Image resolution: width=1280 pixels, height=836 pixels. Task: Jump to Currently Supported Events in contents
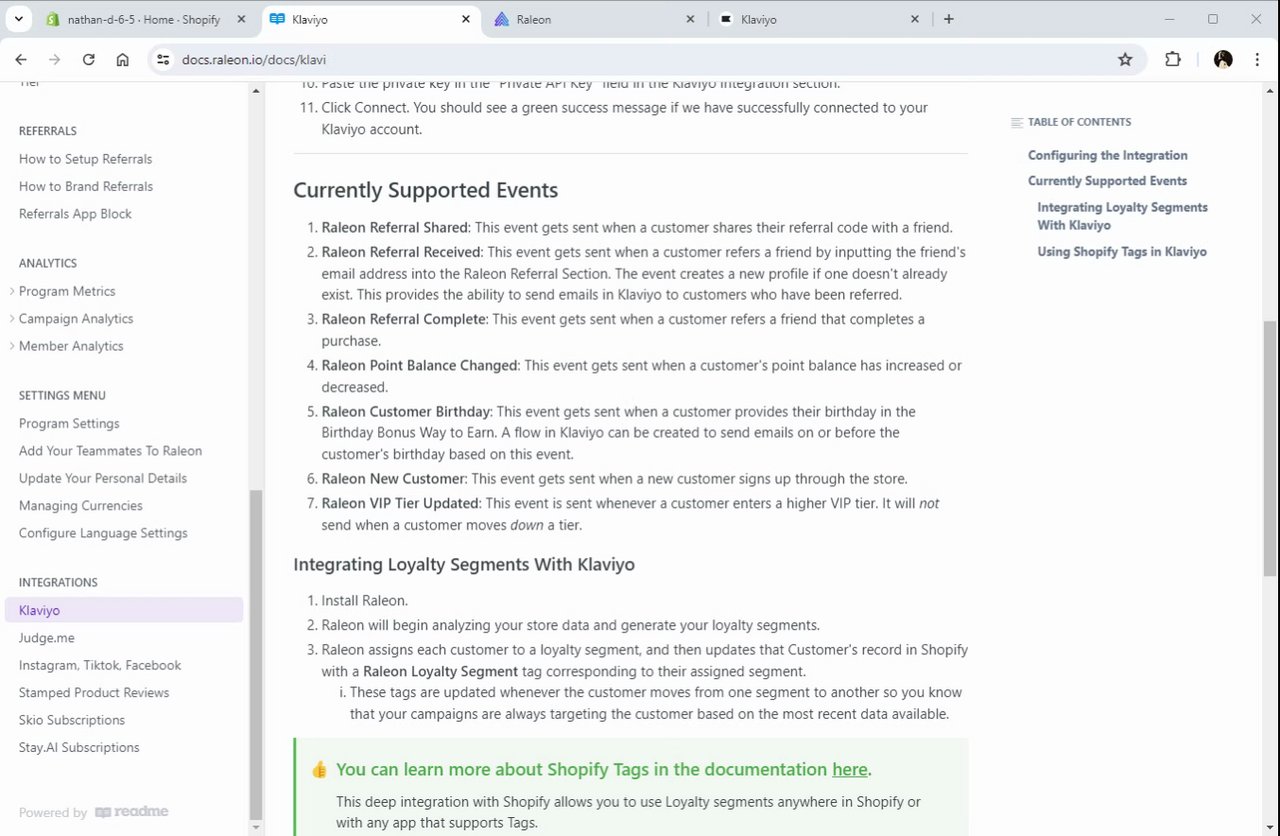(1107, 181)
